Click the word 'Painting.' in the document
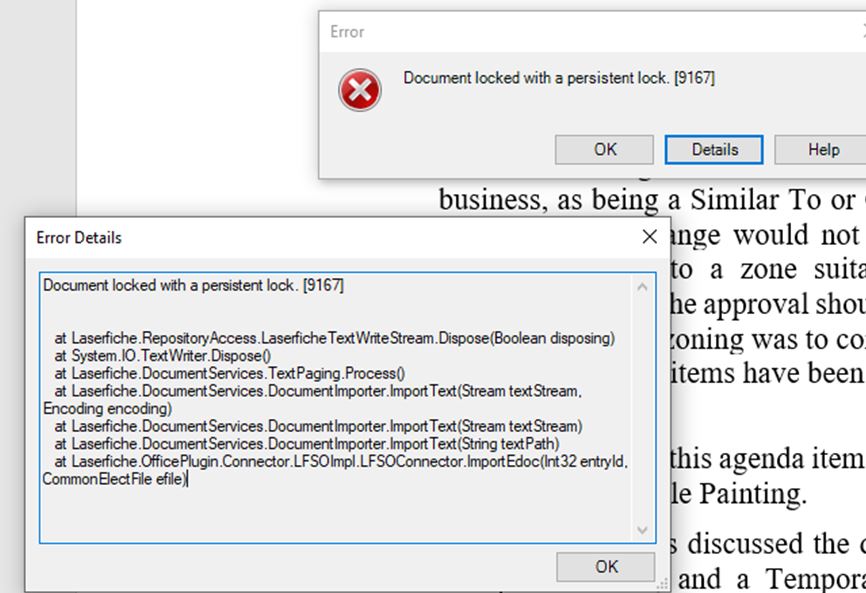This screenshot has width=866, height=593. (753, 494)
